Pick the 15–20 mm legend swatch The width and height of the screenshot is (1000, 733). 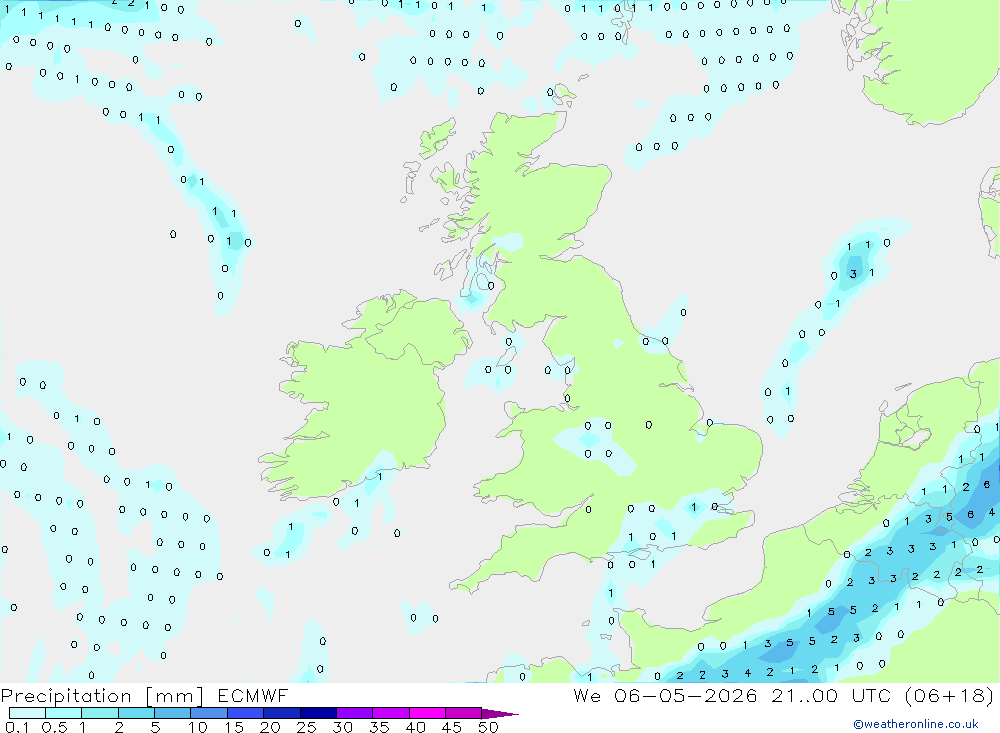tap(245, 713)
